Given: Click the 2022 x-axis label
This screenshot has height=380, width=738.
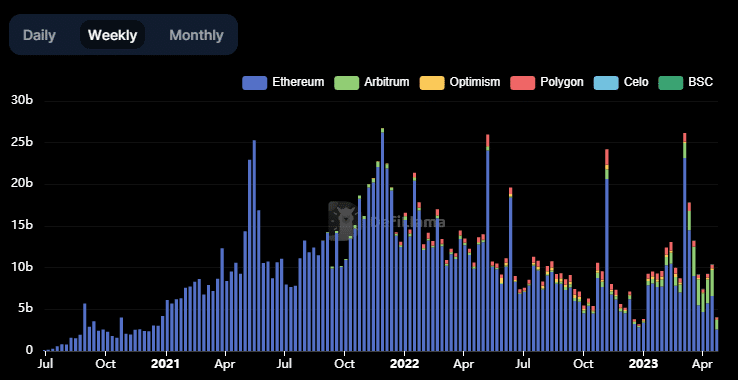Looking at the screenshot, I should [404, 364].
